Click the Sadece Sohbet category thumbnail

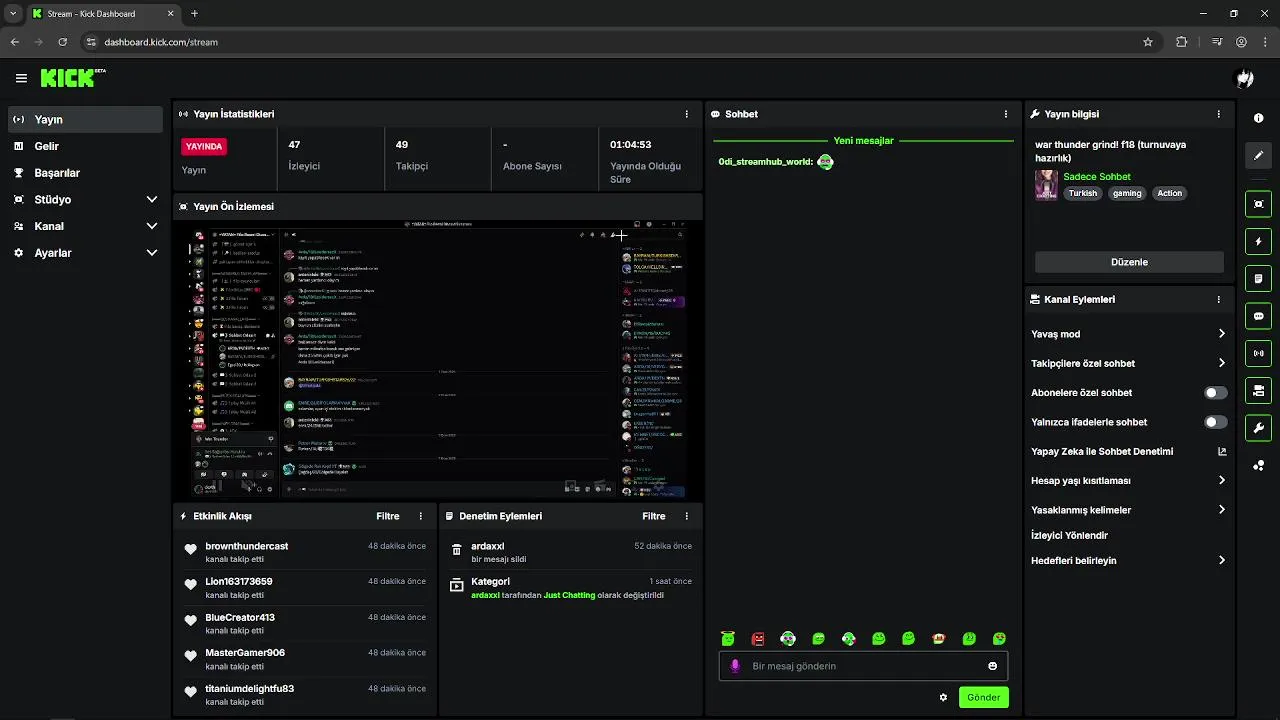(x=1046, y=185)
